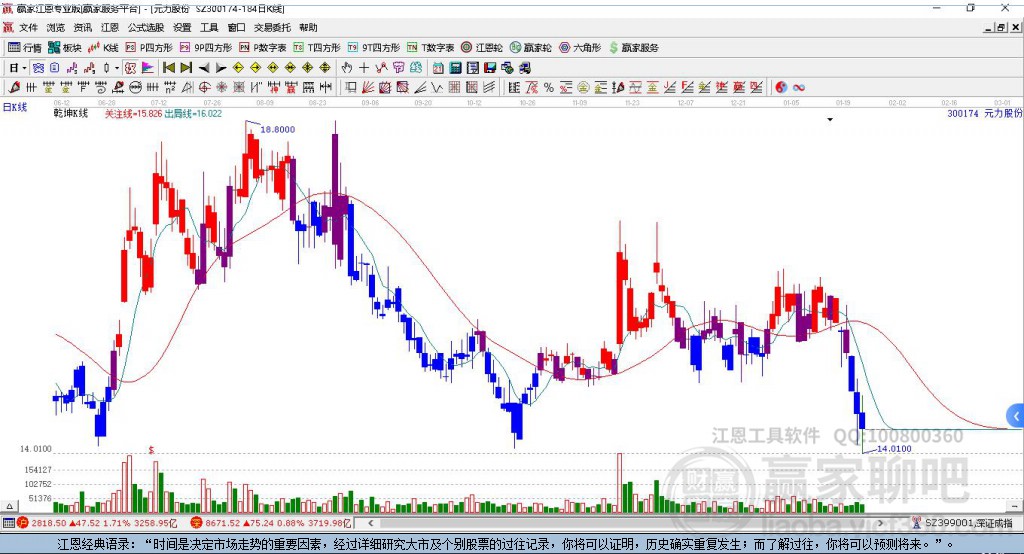Click the blue infinity symbol icon
The height and width of the screenshot is (554, 1024).
click(x=799, y=87)
